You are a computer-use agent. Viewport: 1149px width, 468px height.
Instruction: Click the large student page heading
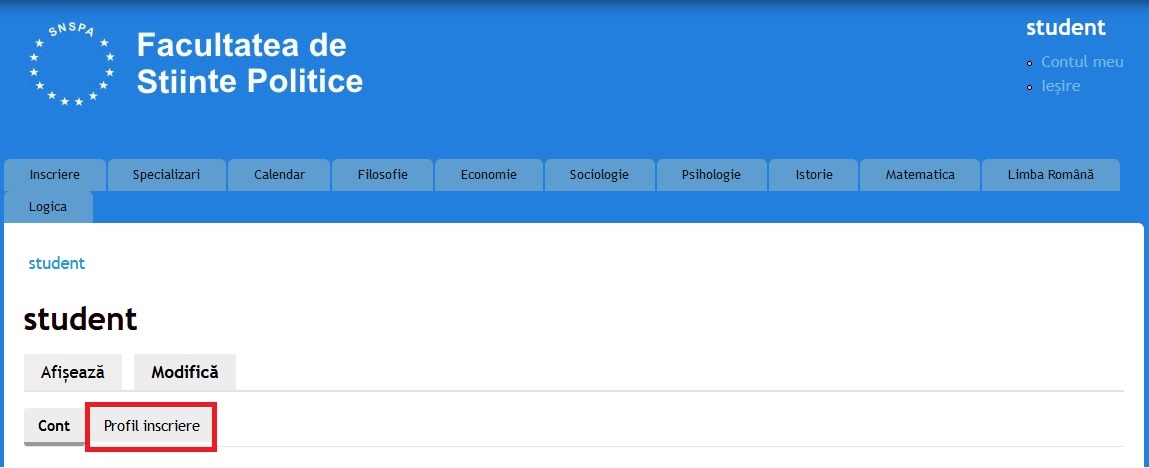[x=81, y=319]
